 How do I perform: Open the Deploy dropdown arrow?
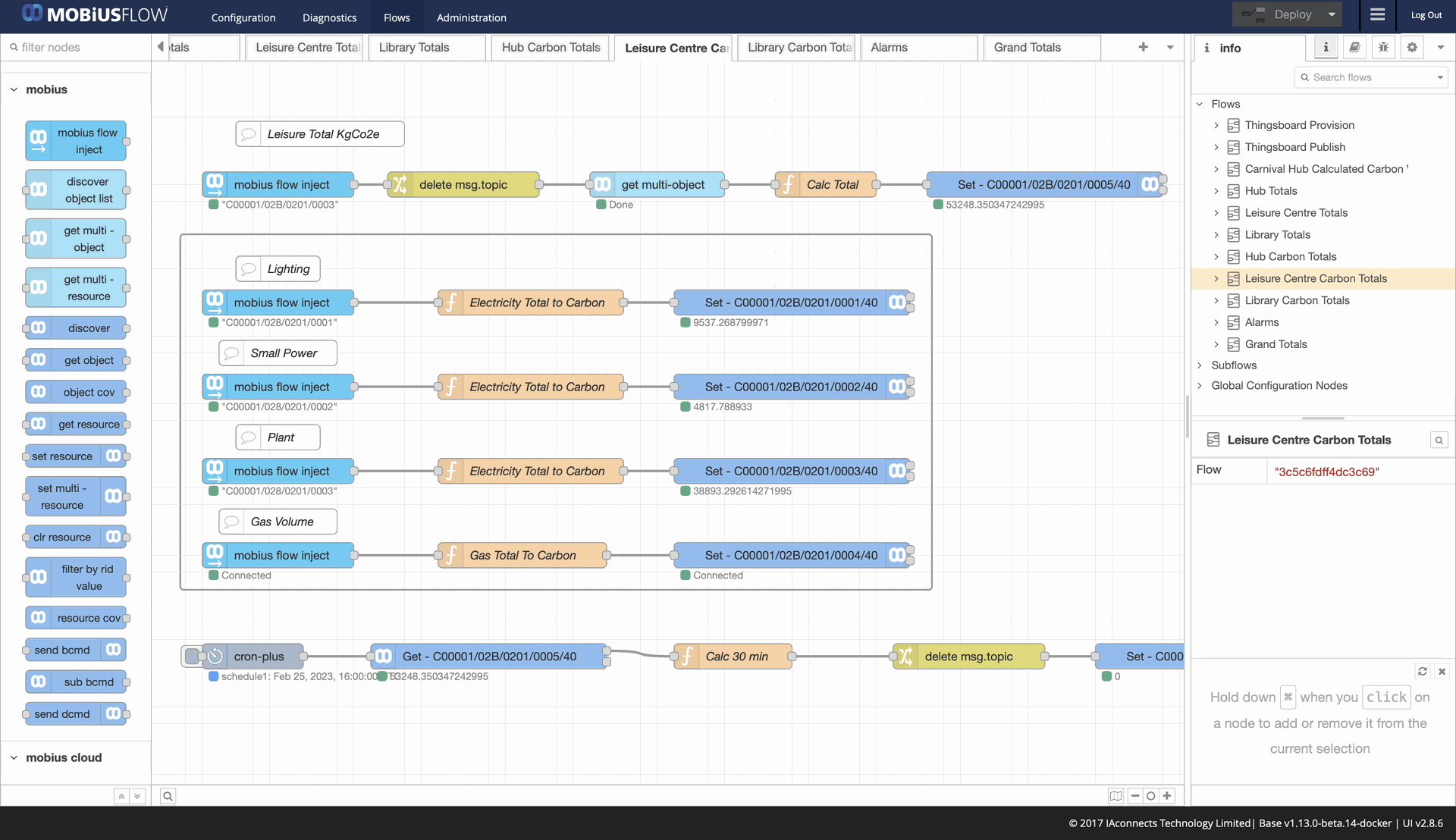pyautogui.click(x=1332, y=14)
